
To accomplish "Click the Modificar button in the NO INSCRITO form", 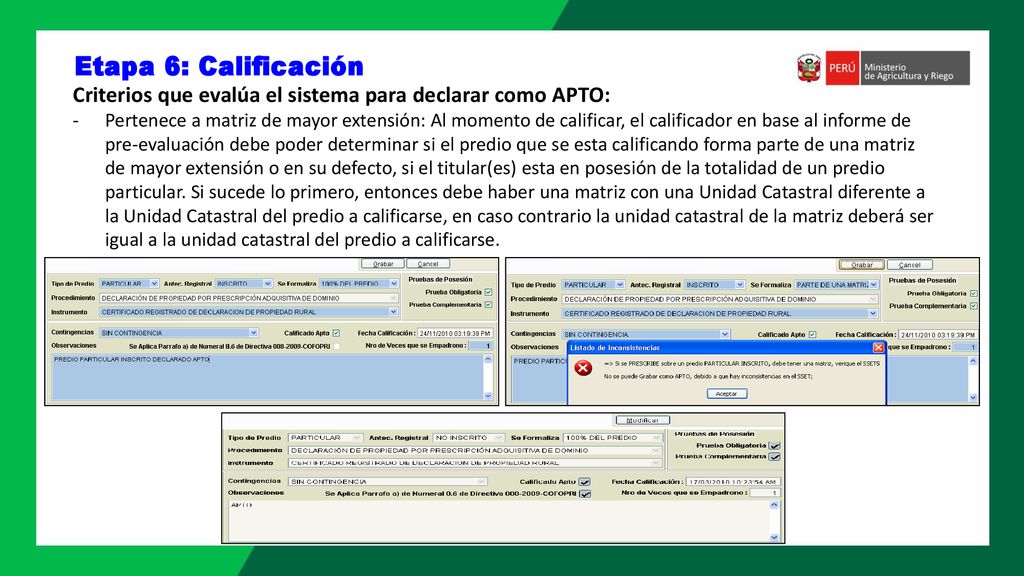I will (642, 421).
